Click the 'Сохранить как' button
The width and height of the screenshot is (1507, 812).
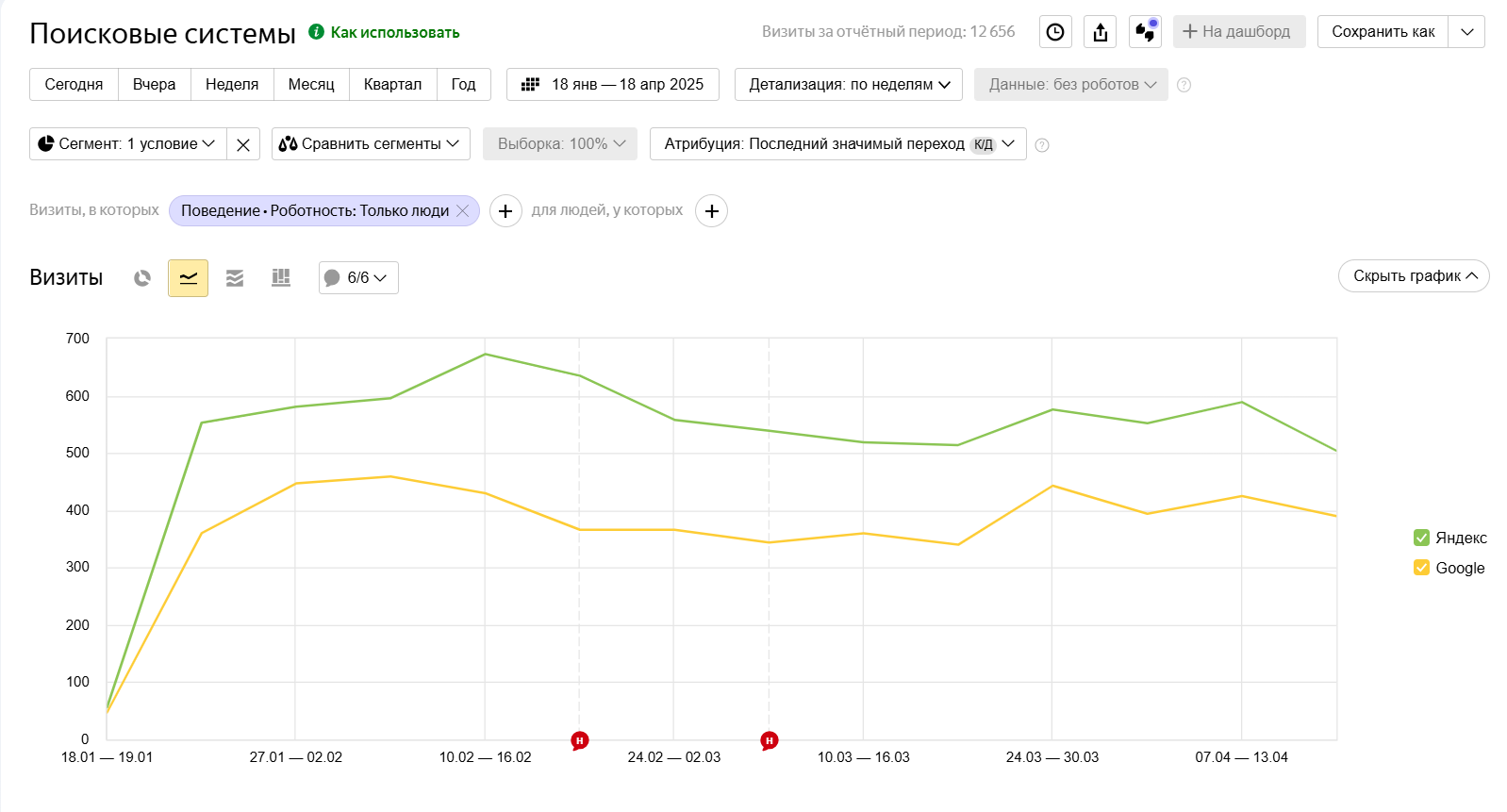(x=1383, y=32)
